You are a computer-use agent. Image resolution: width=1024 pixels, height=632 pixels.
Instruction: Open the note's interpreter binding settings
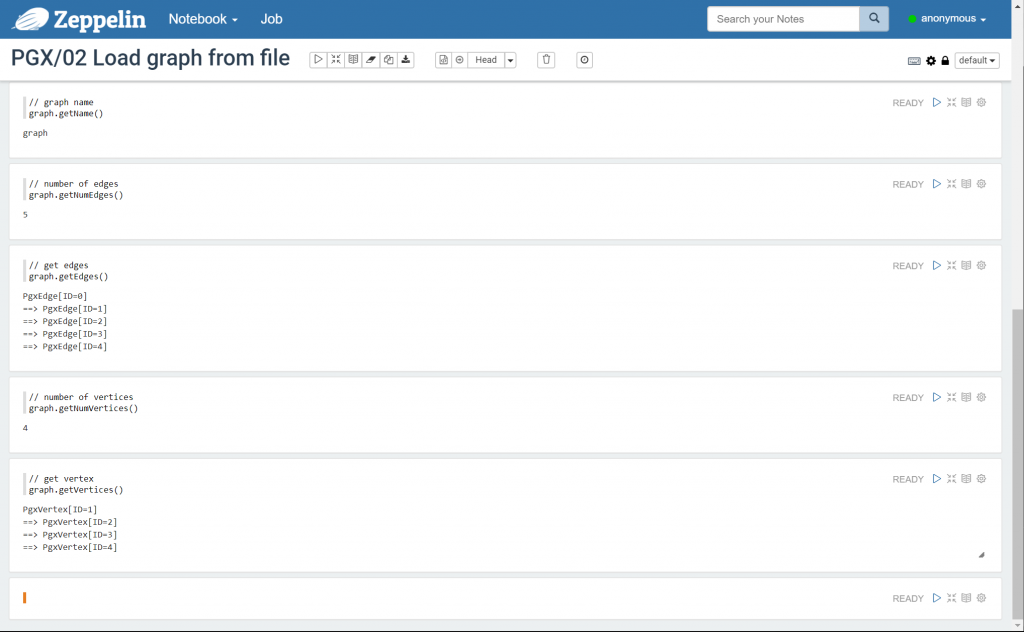coord(931,61)
